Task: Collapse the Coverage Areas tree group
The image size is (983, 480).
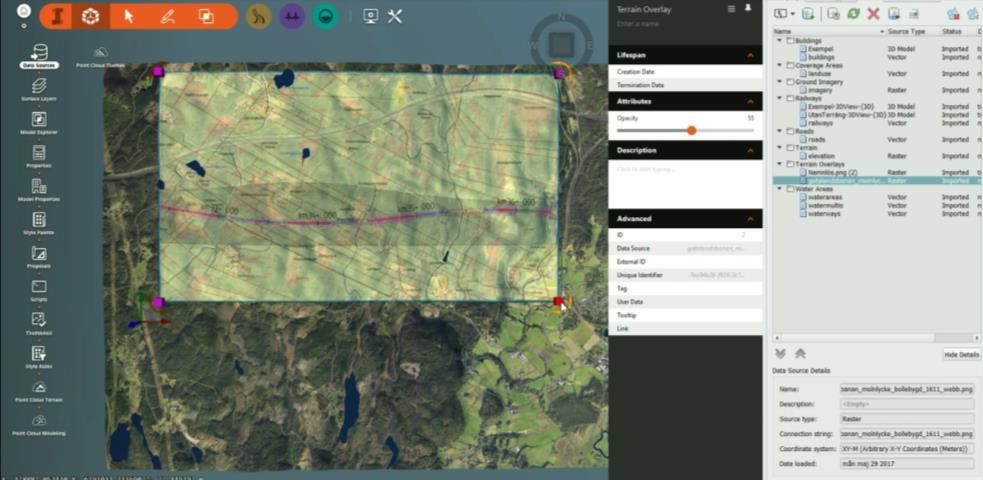Action: pyautogui.click(x=780, y=65)
